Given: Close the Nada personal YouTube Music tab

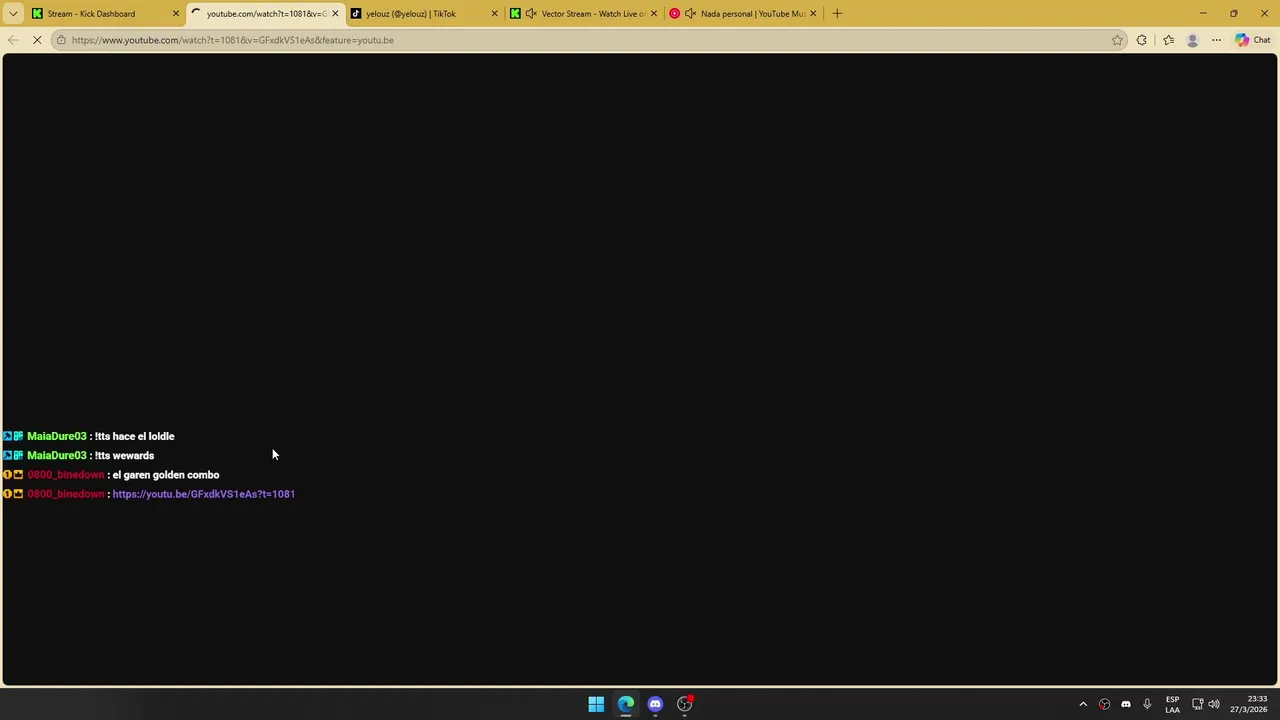Looking at the screenshot, I should click(813, 13).
